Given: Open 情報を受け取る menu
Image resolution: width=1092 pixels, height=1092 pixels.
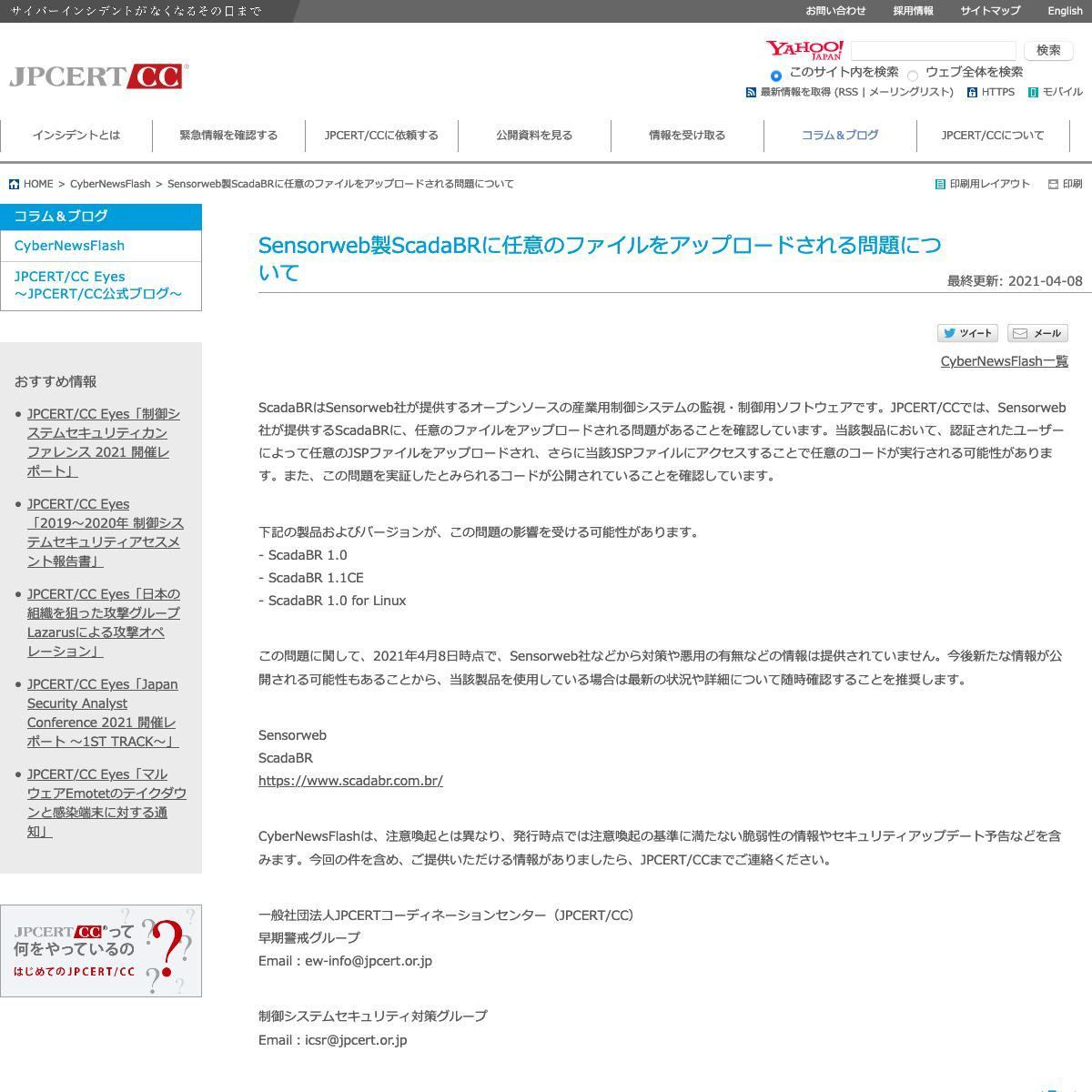Looking at the screenshot, I should (687, 136).
